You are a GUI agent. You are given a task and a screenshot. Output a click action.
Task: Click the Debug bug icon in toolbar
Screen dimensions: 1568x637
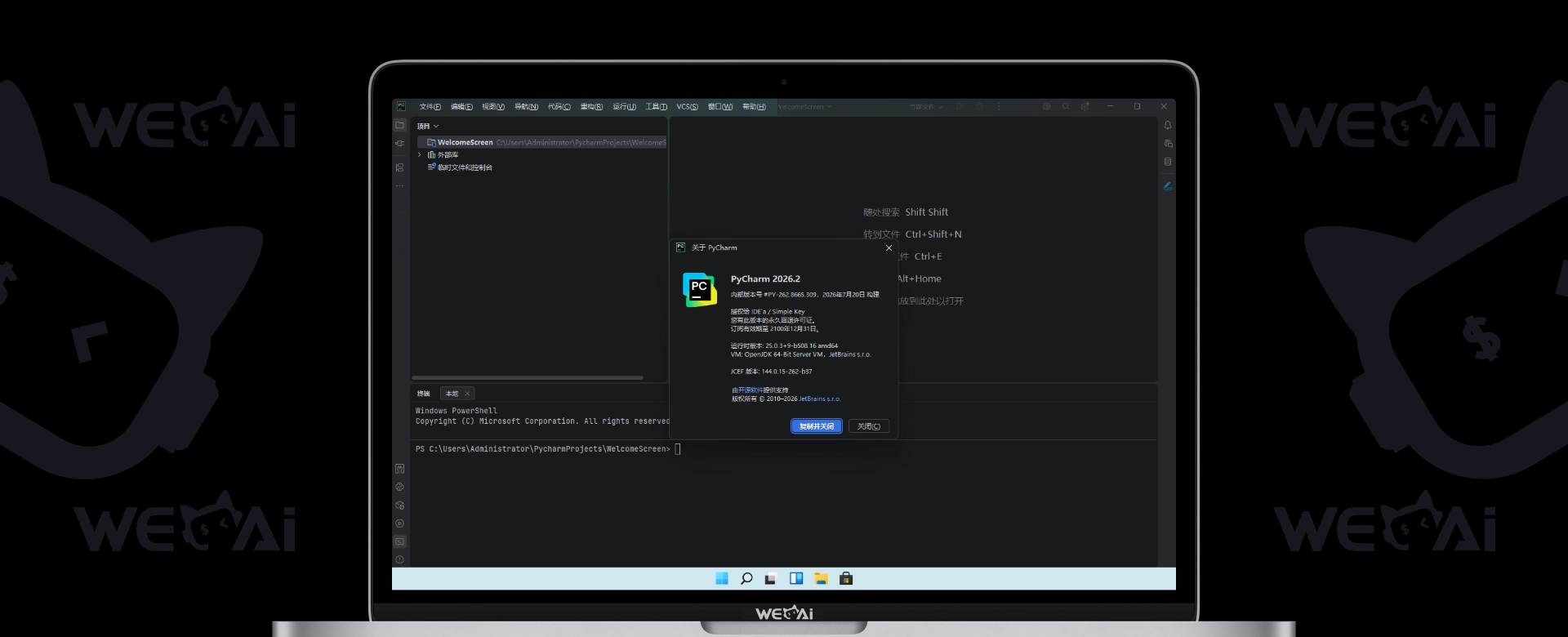tap(979, 106)
